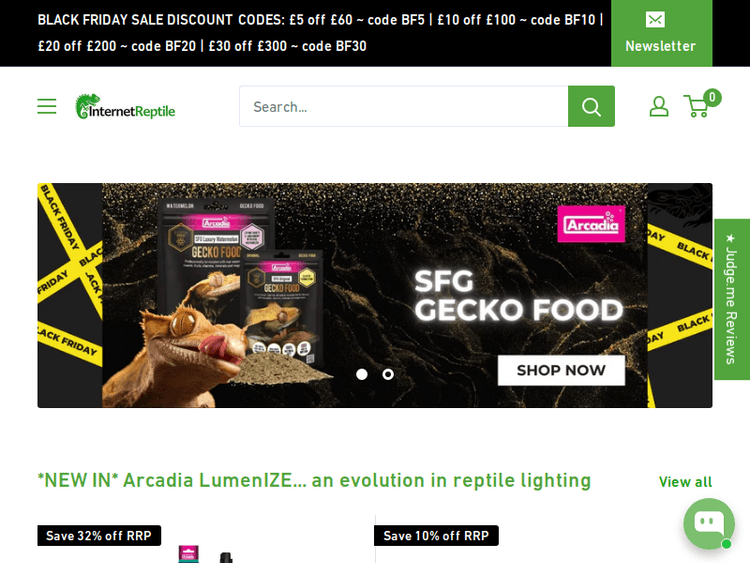Screen dimensions: 750x563
Task: Click the Save 10% off RRP badge
Action: pos(436,535)
